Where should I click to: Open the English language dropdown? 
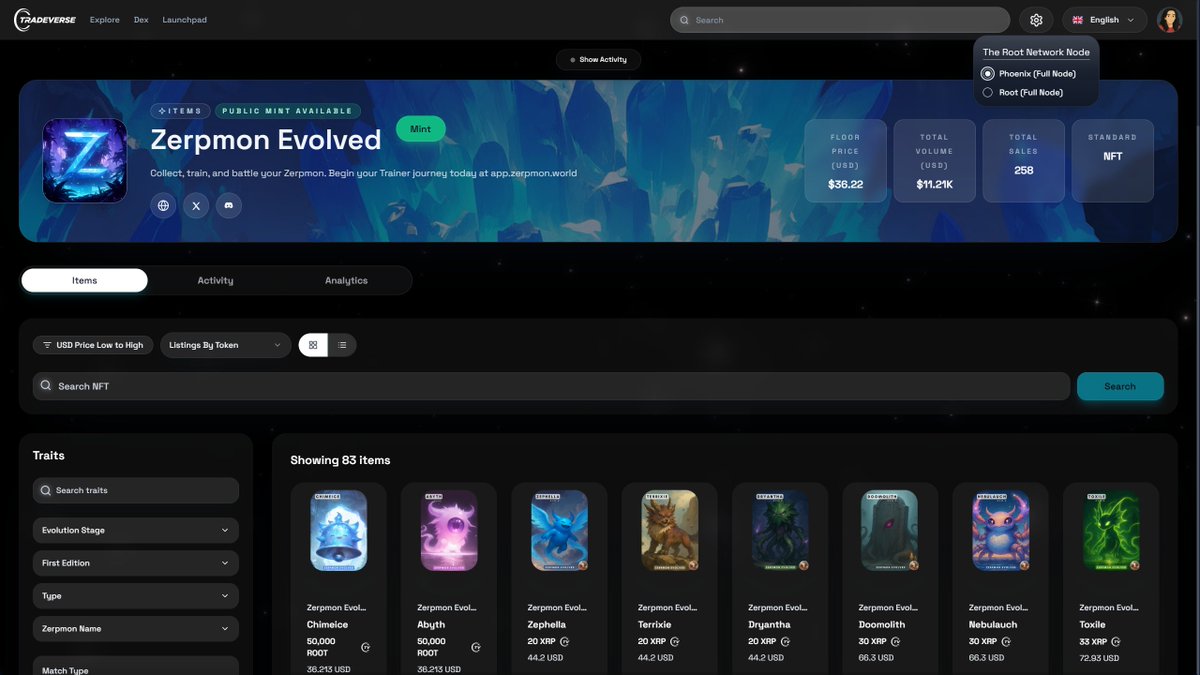pyautogui.click(x=1104, y=20)
